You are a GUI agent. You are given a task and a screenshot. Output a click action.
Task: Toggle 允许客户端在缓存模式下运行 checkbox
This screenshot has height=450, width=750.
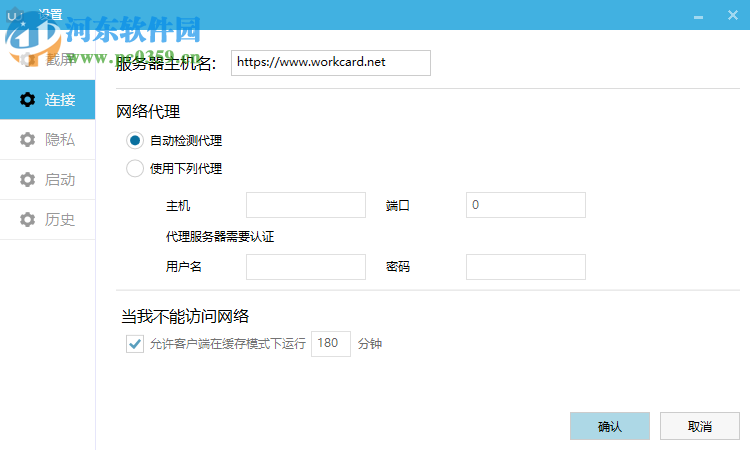[x=135, y=344]
